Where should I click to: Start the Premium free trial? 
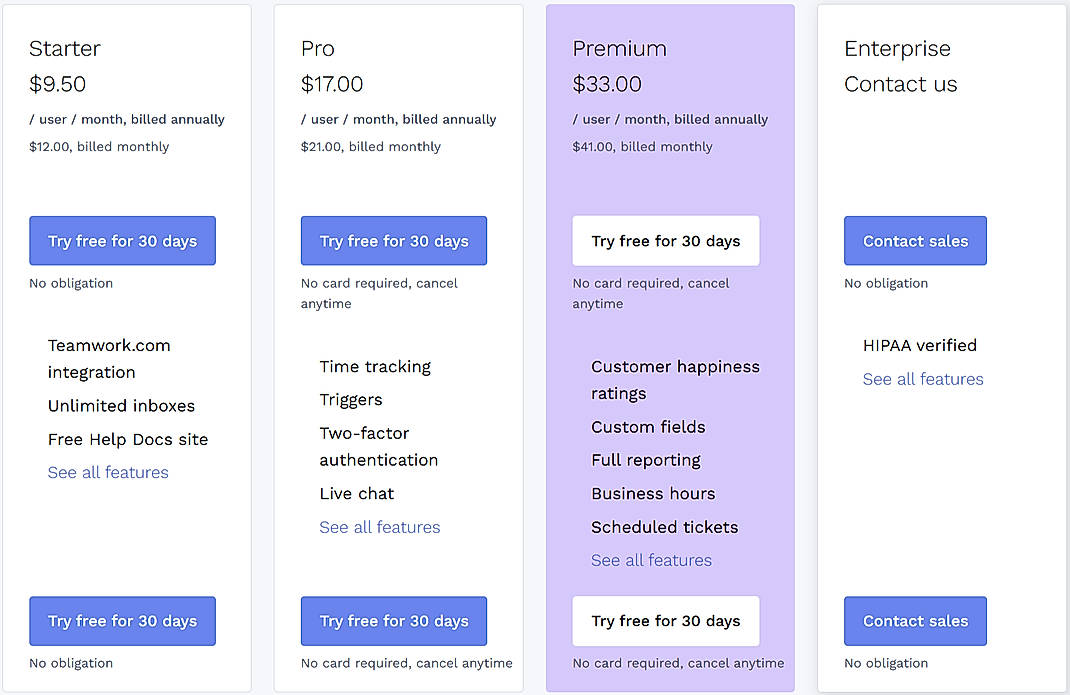[665, 240]
